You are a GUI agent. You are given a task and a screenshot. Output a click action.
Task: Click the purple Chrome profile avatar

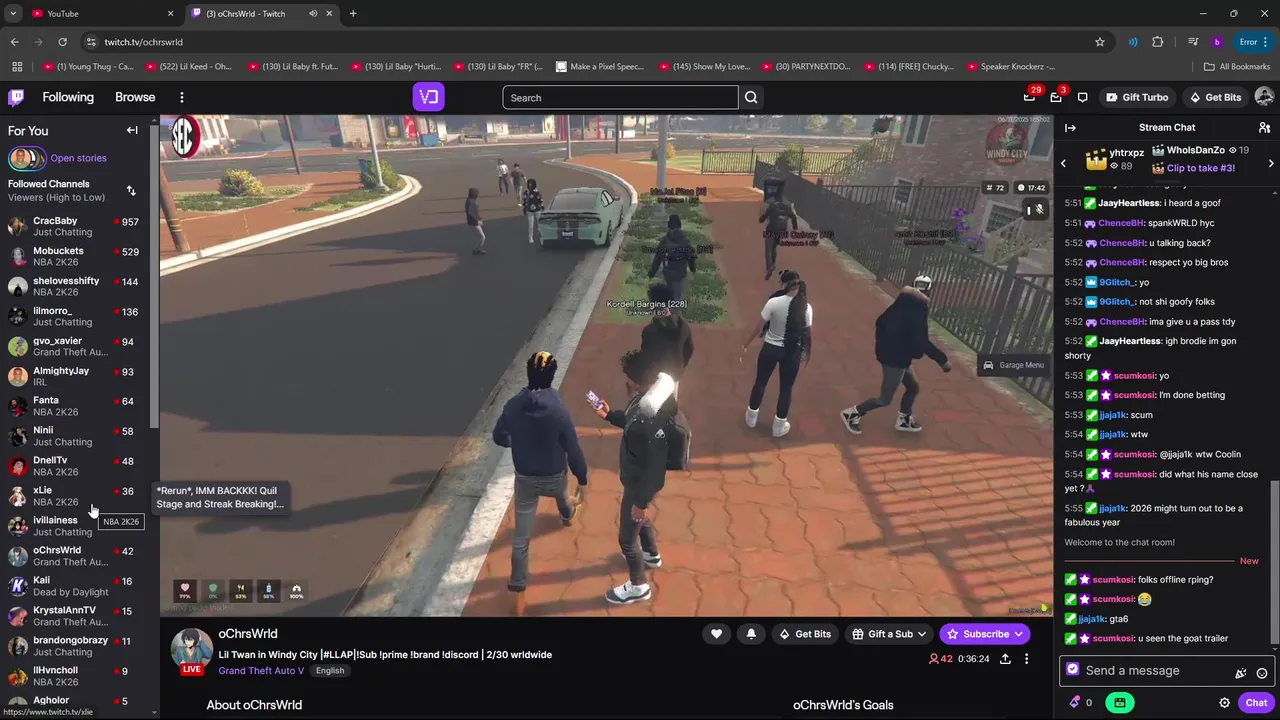[1217, 42]
